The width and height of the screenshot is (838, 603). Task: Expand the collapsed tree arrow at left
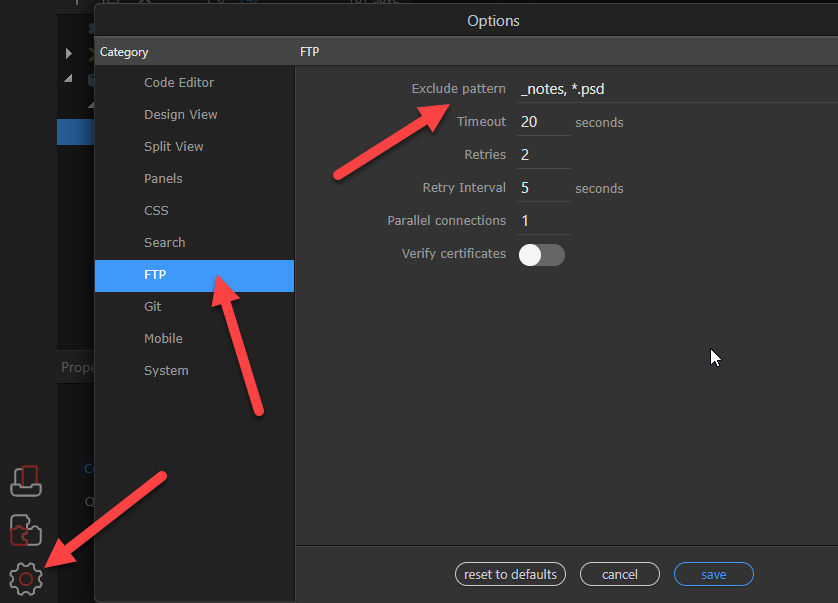click(68, 53)
